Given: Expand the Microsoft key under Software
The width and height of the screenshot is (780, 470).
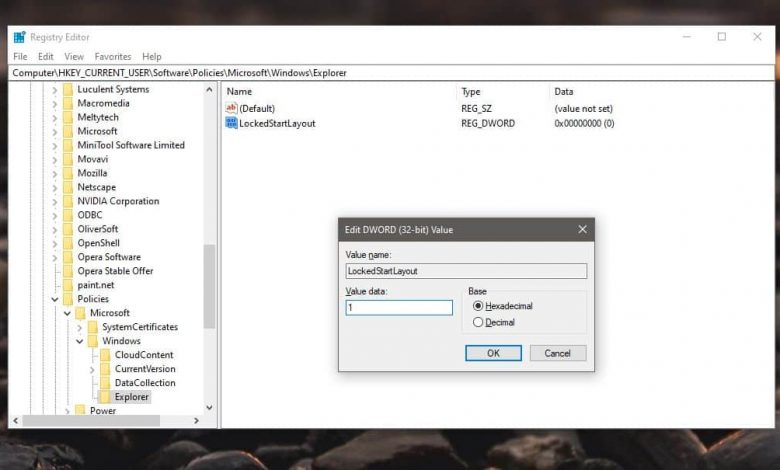Looking at the screenshot, I should (55, 131).
